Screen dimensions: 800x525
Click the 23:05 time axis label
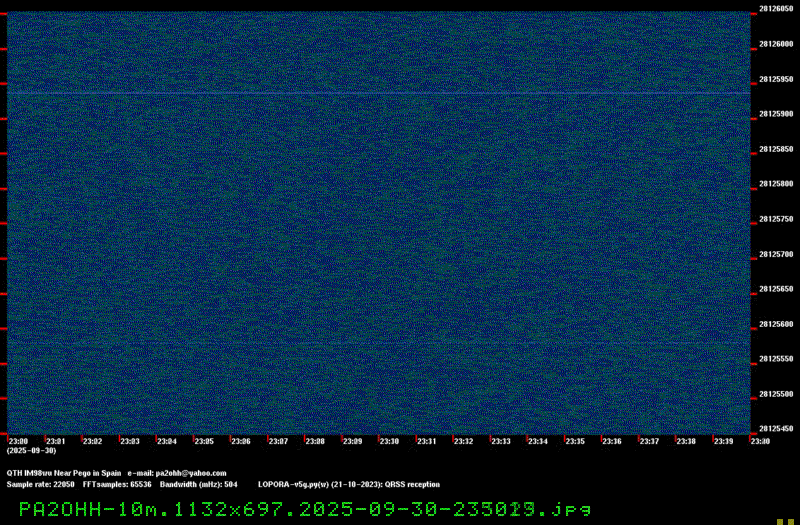(203, 441)
